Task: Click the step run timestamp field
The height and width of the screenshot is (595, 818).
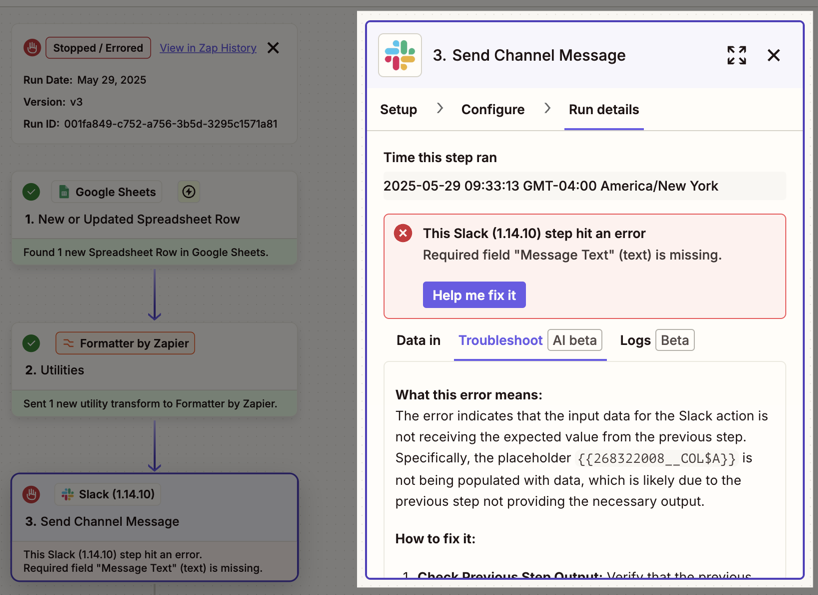Action: [584, 186]
